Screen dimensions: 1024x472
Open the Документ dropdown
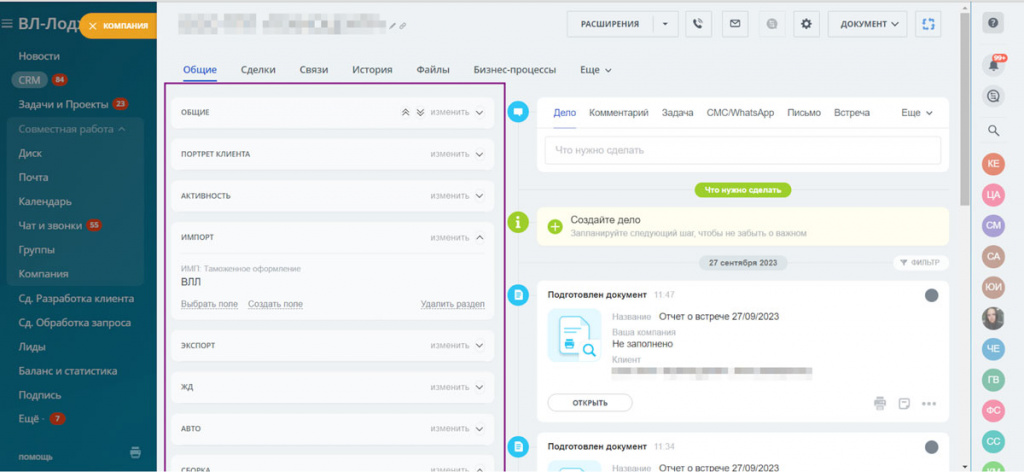click(867, 24)
